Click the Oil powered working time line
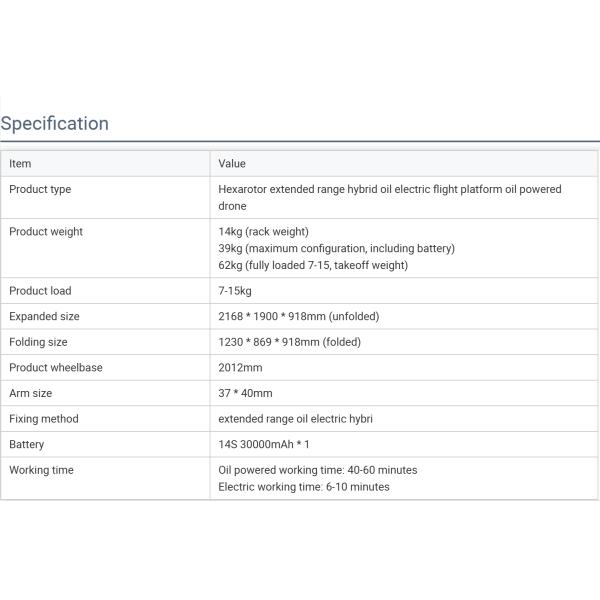The image size is (600, 600). (x=318, y=470)
